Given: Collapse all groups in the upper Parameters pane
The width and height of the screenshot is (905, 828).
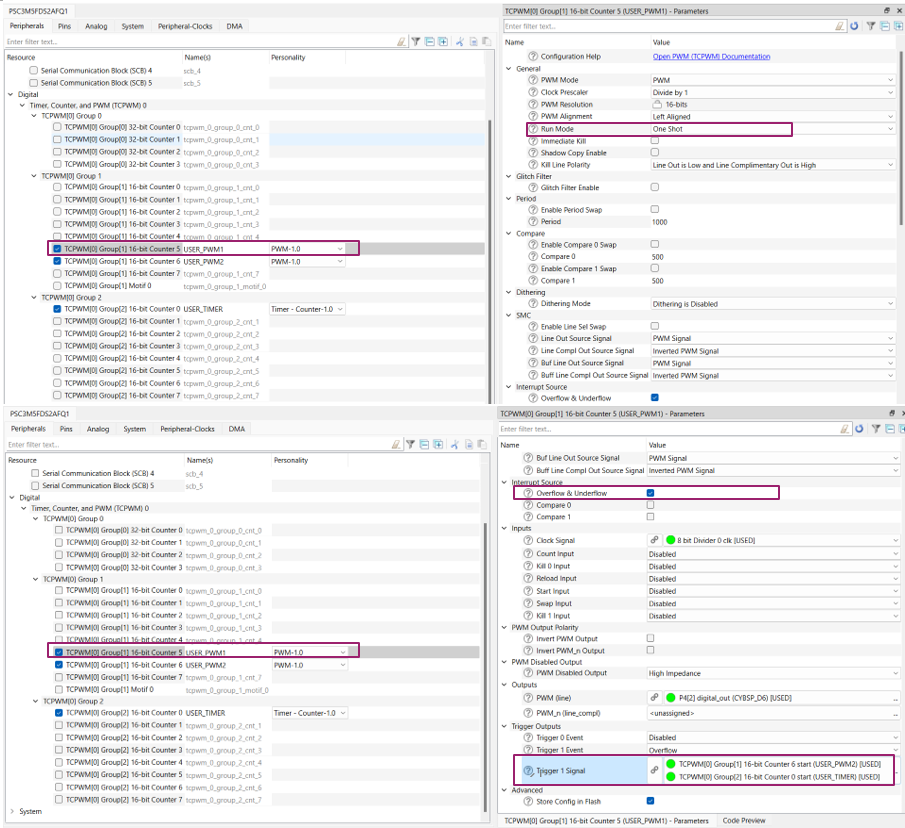Looking at the screenshot, I should click(x=885, y=26).
